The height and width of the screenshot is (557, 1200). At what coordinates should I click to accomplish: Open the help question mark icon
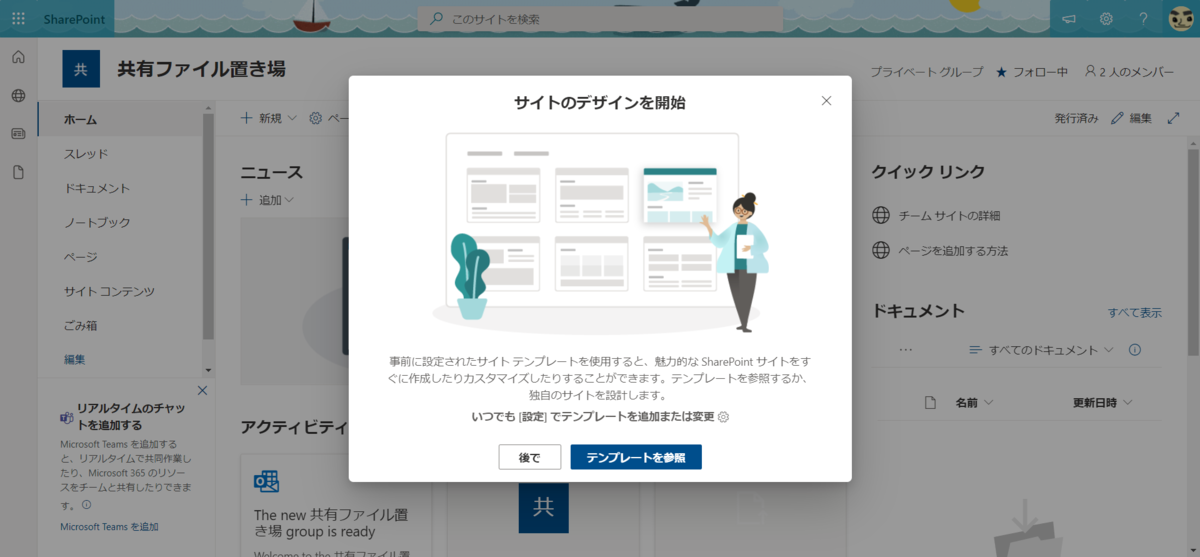tap(1143, 19)
